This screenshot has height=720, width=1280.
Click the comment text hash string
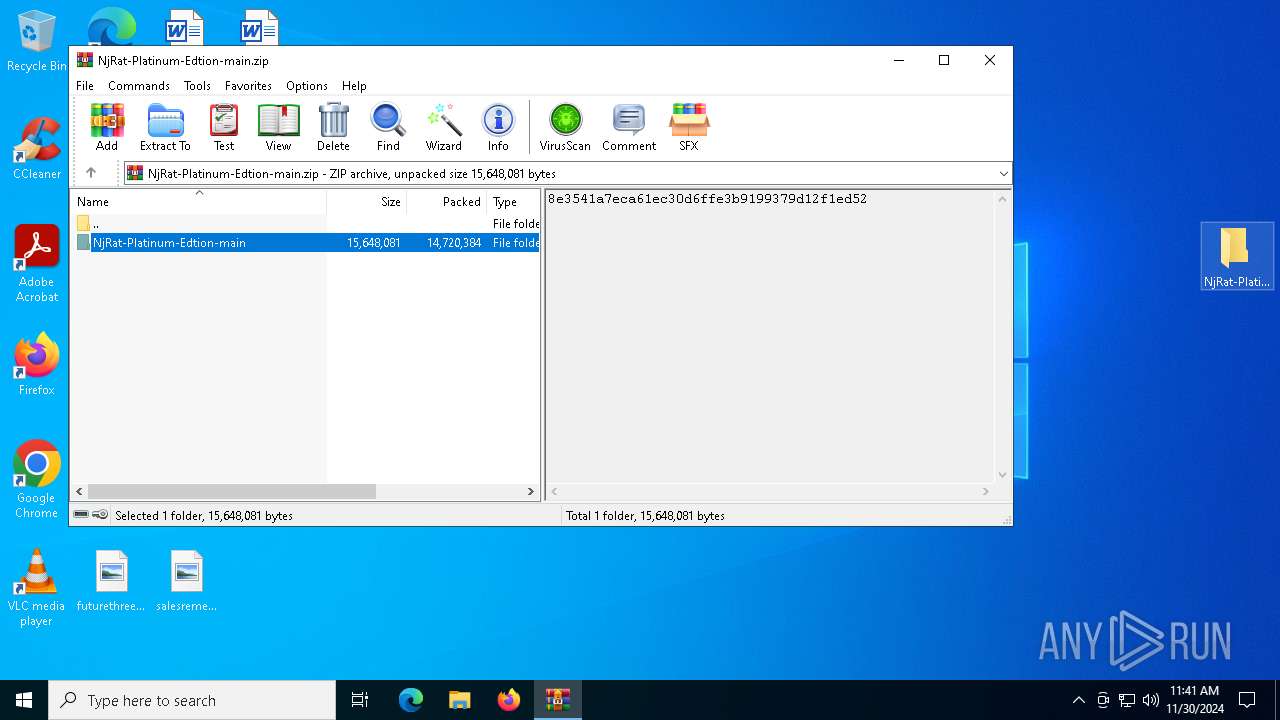[707, 199]
